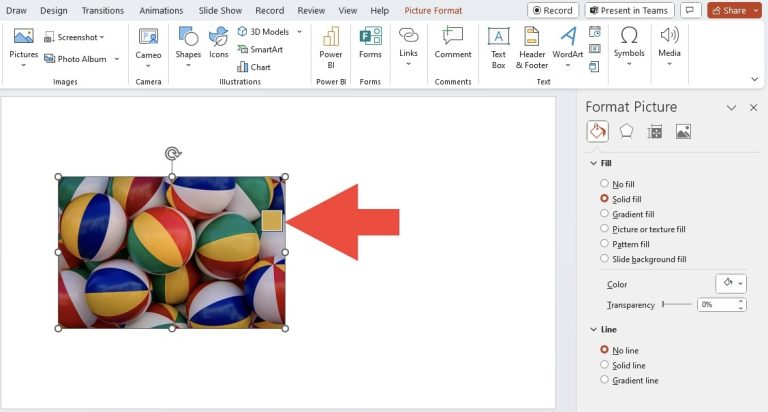Open the Animations ribbon tab
Screen dimensions: 768x412
point(162,10)
